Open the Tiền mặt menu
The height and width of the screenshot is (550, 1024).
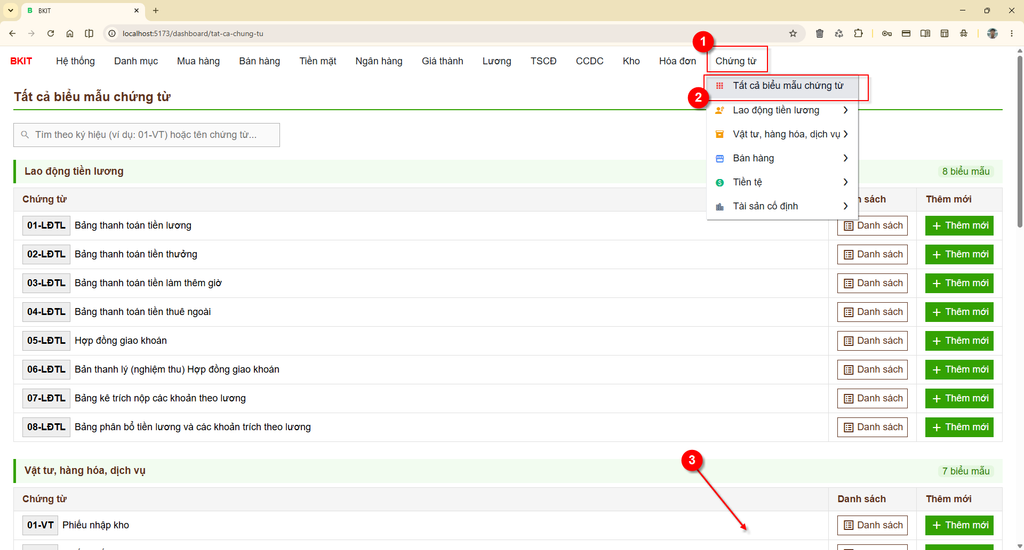[318, 61]
